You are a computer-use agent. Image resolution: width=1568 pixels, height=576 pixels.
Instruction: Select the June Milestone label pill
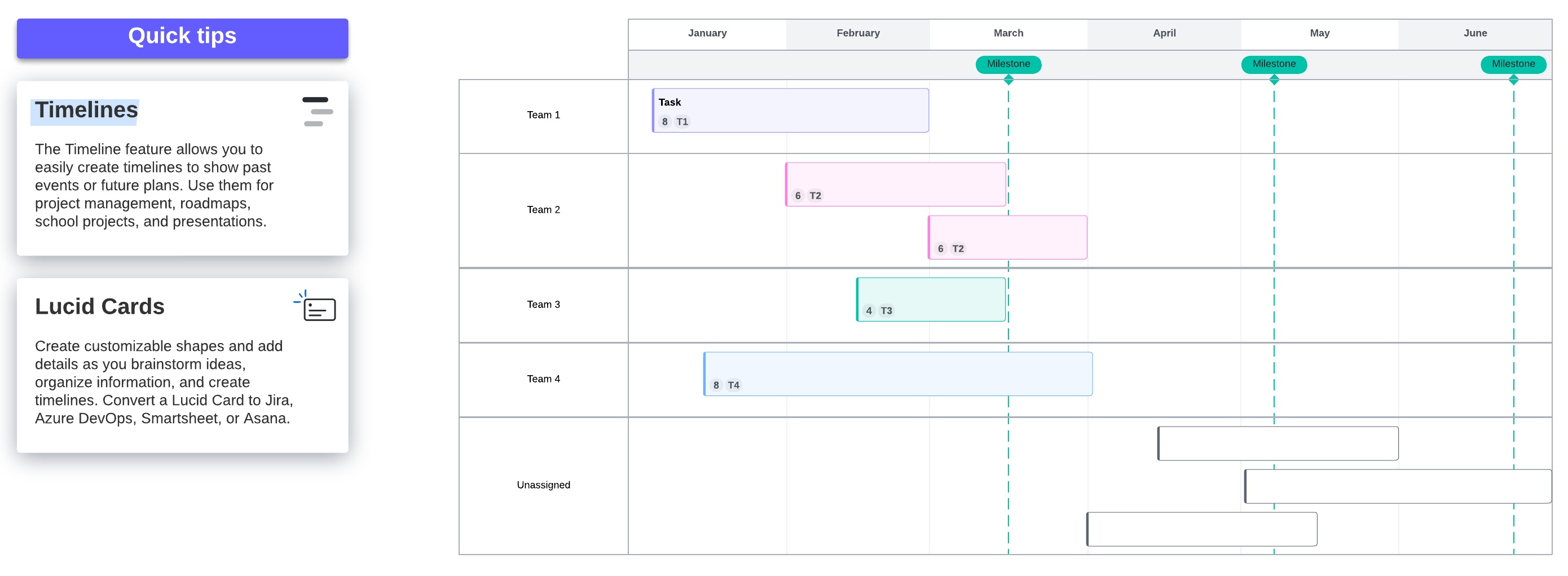pos(1513,64)
